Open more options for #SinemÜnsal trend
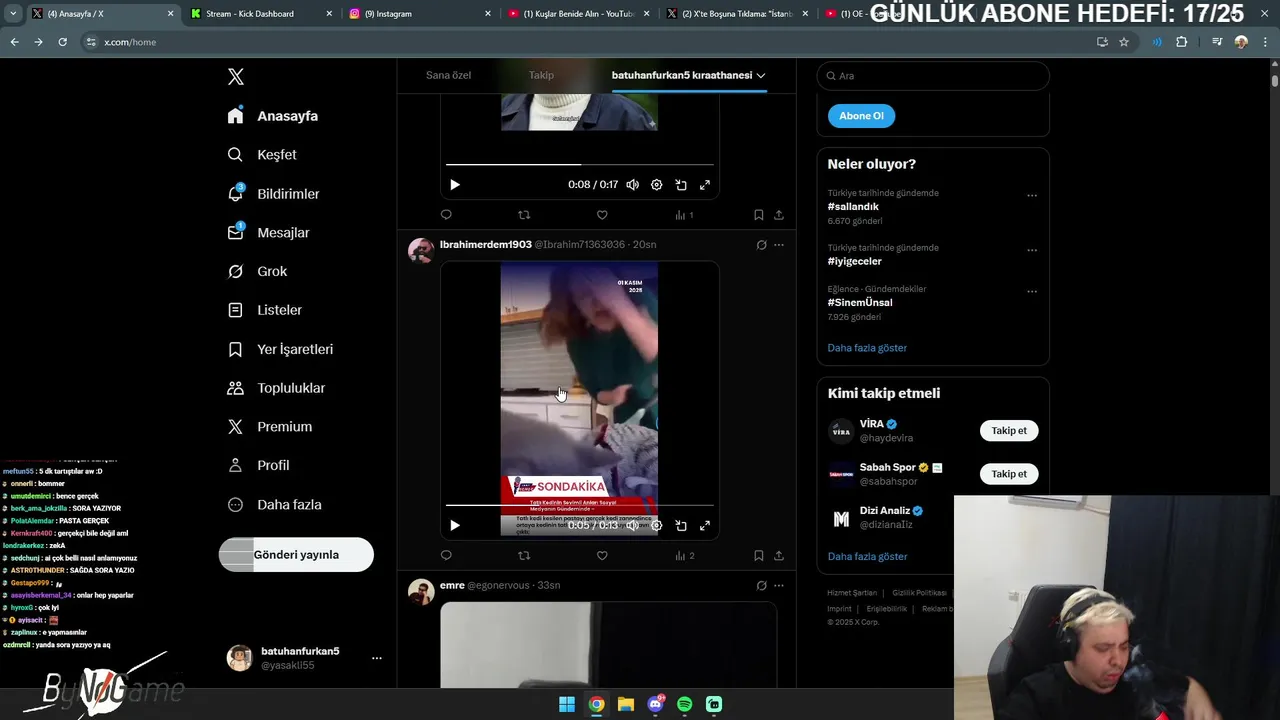Screen dimensions: 1280x720 click(x=1032, y=292)
